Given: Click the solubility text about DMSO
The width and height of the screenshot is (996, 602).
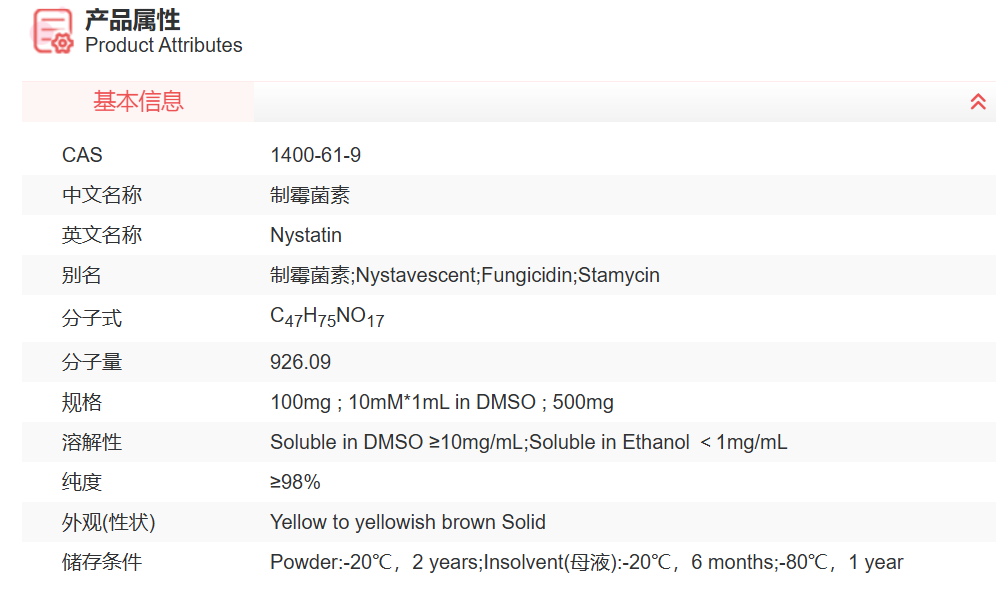Looking at the screenshot, I should pos(528,442).
